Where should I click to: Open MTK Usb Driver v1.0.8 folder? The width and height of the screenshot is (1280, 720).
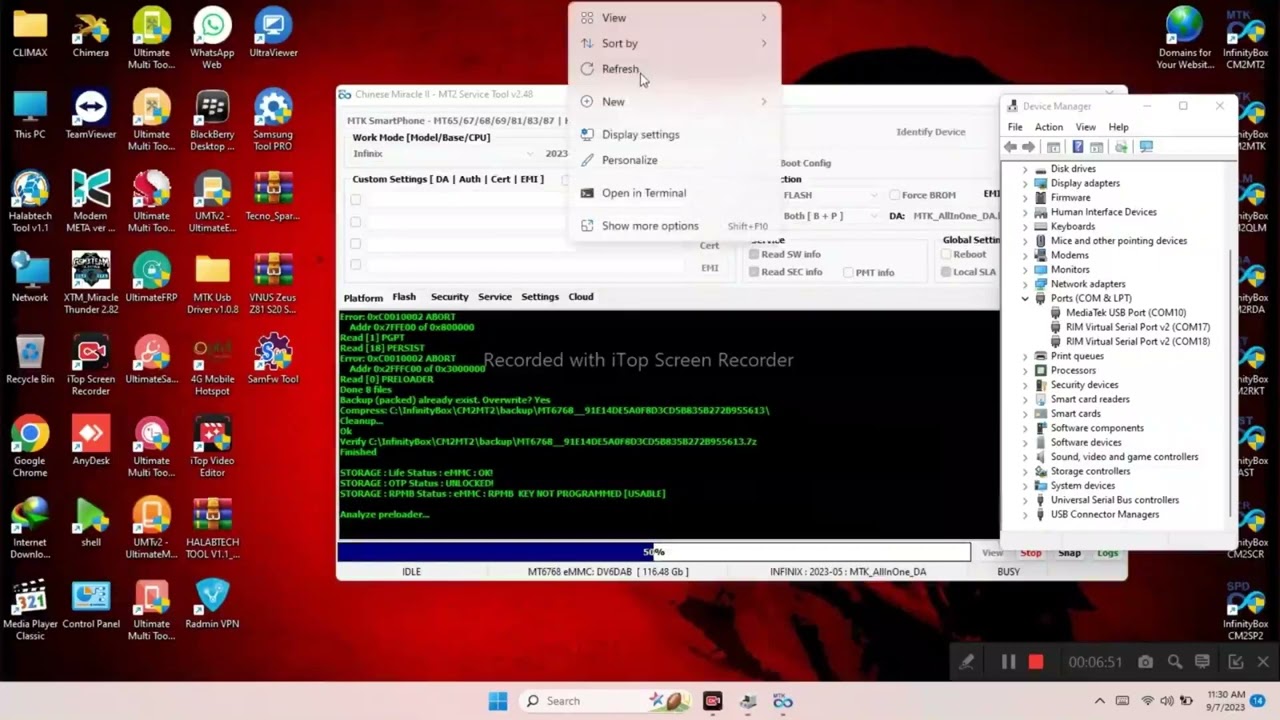pyautogui.click(x=212, y=284)
